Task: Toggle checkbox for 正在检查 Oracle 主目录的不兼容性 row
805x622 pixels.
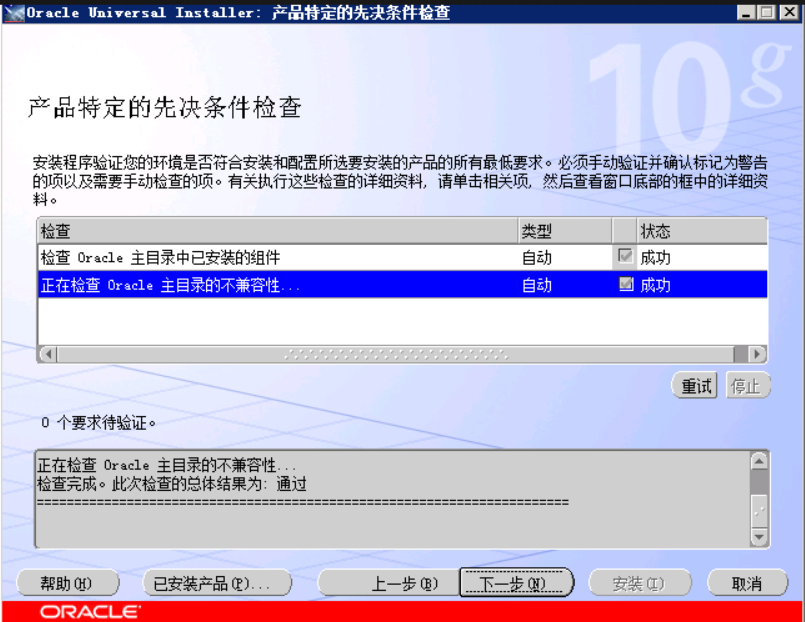Action: tap(626, 283)
